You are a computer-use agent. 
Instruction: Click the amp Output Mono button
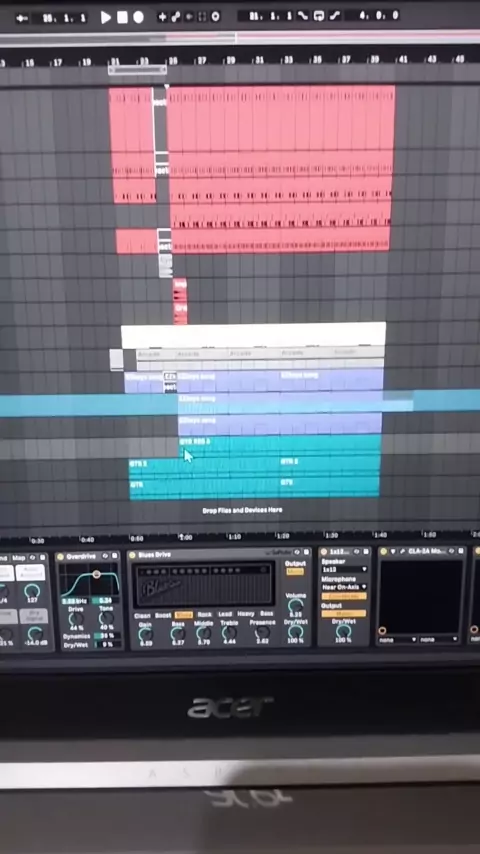(x=295, y=571)
